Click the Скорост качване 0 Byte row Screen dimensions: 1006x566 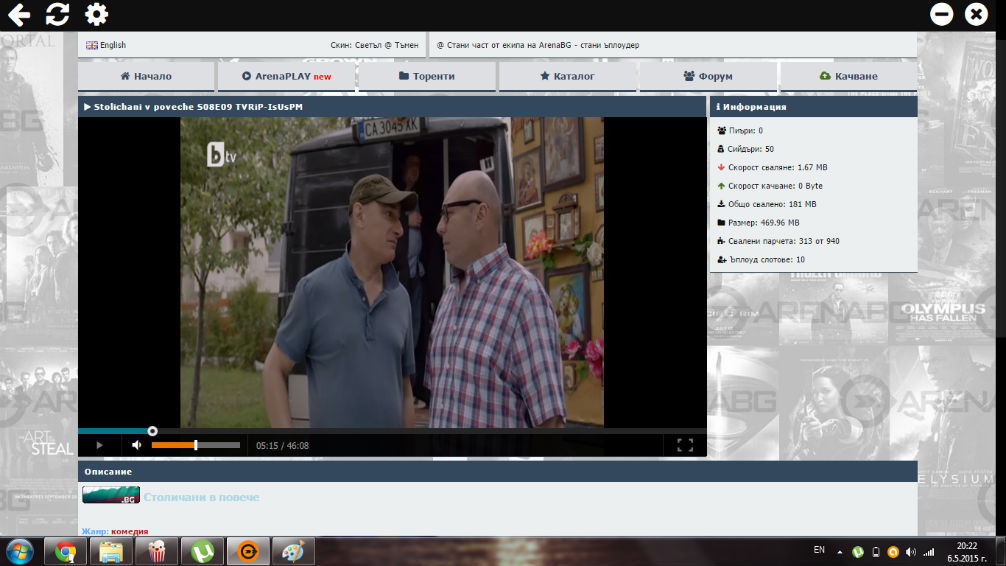pos(769,186)
